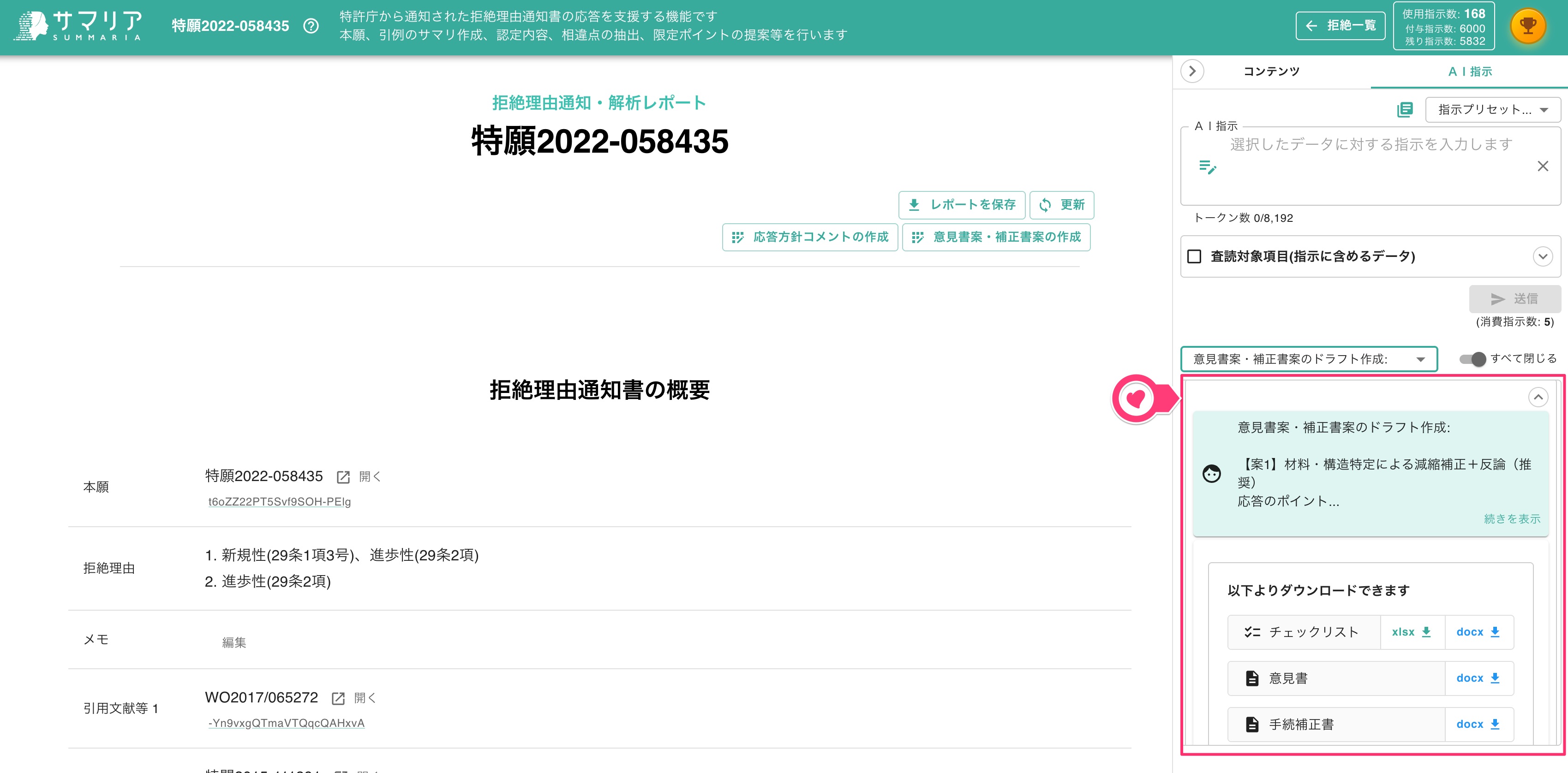Click the Summaria logo

[x=79, y=25]
